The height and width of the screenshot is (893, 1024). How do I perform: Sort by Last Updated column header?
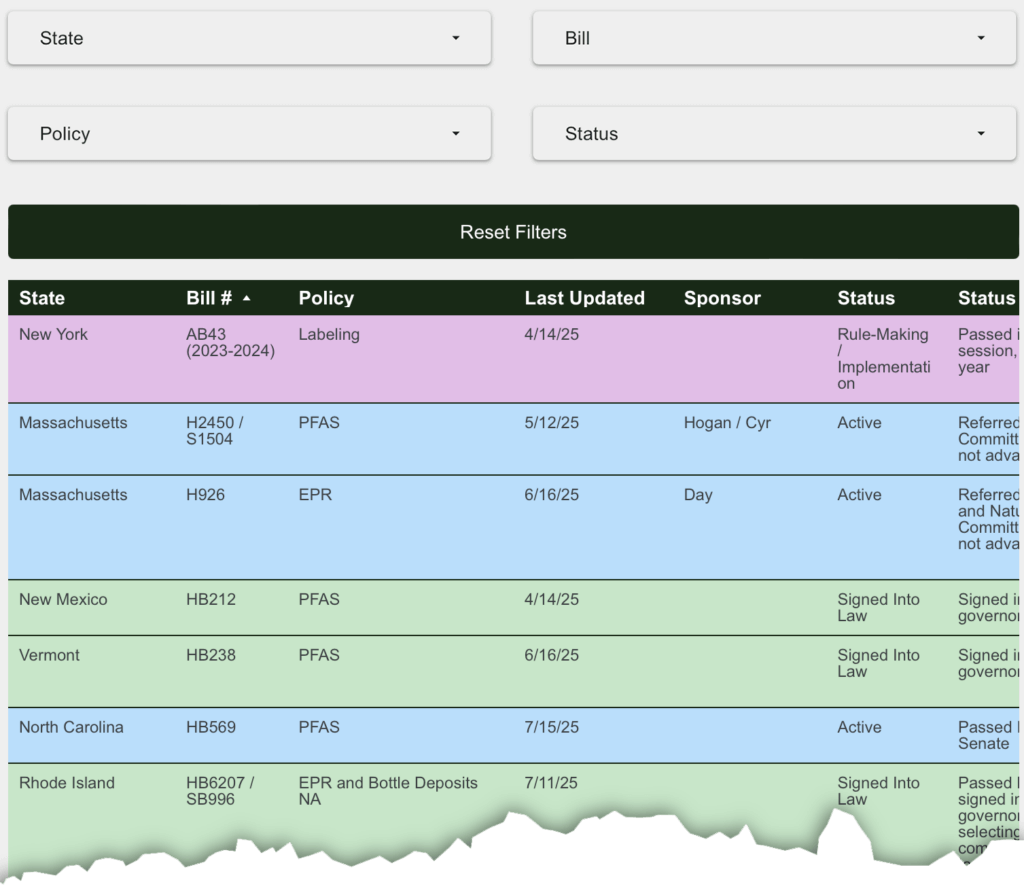584,298
